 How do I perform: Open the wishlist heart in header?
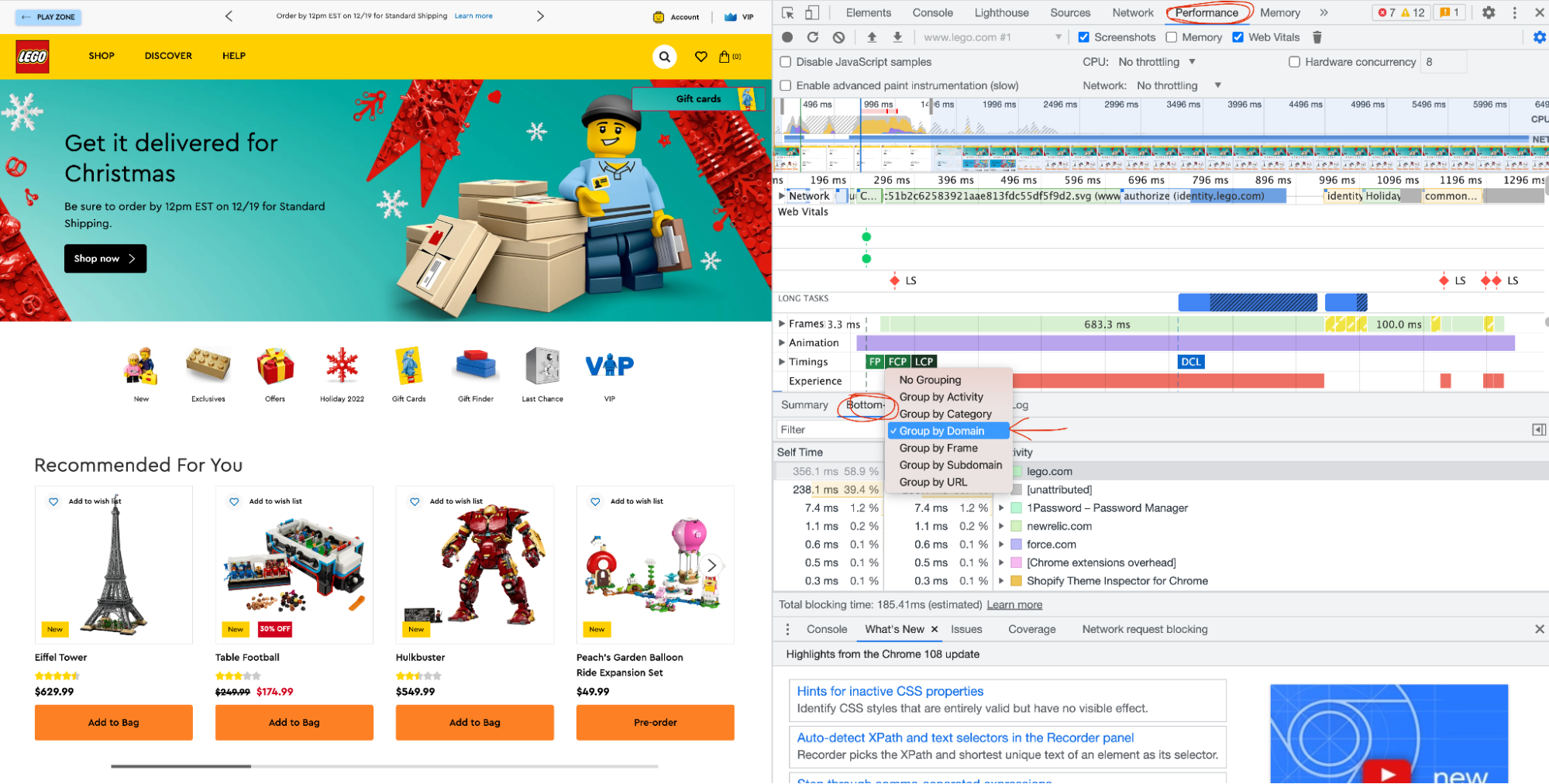click(700, 57)
